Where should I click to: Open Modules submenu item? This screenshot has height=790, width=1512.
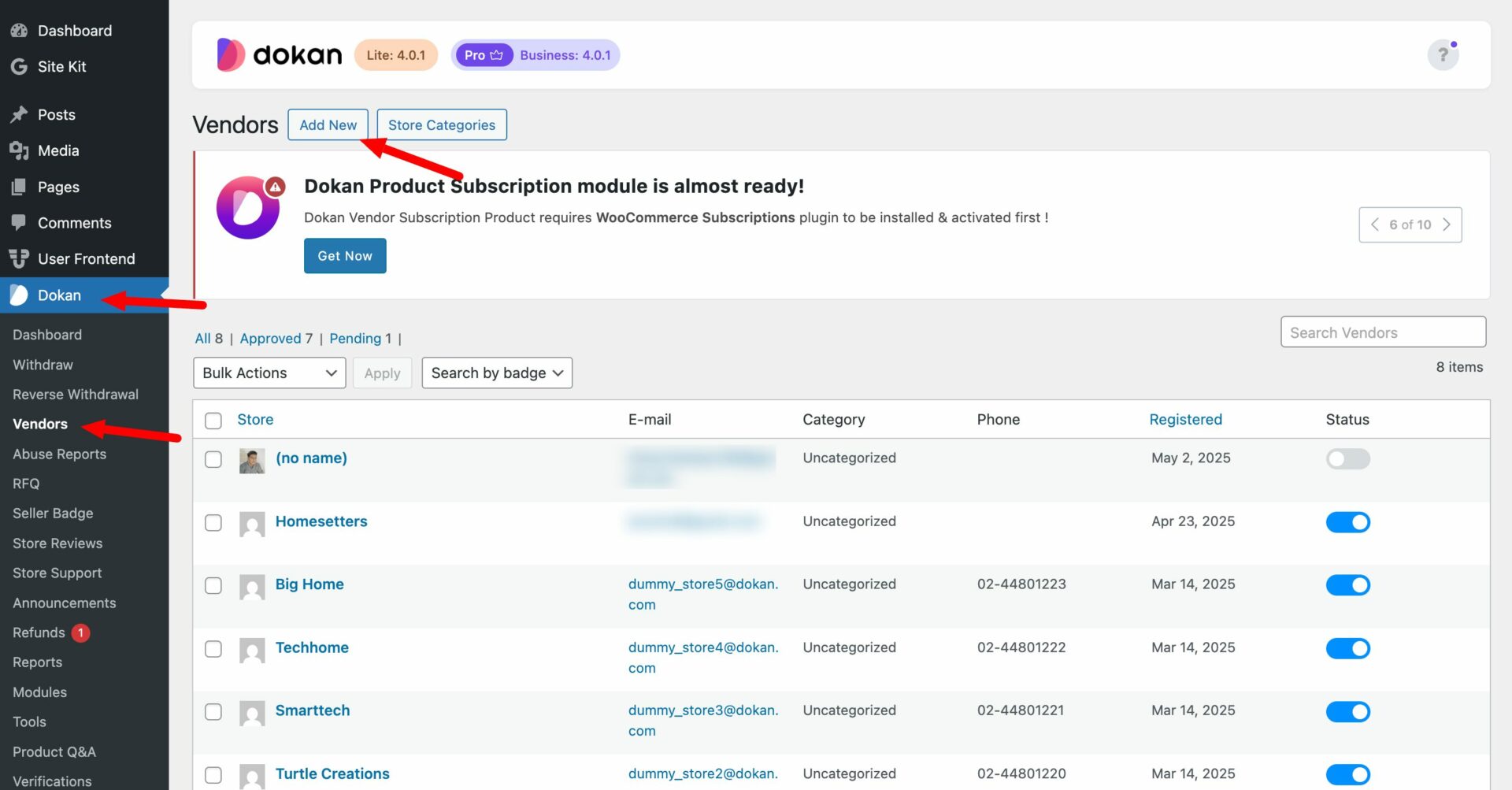click(39, 692)
